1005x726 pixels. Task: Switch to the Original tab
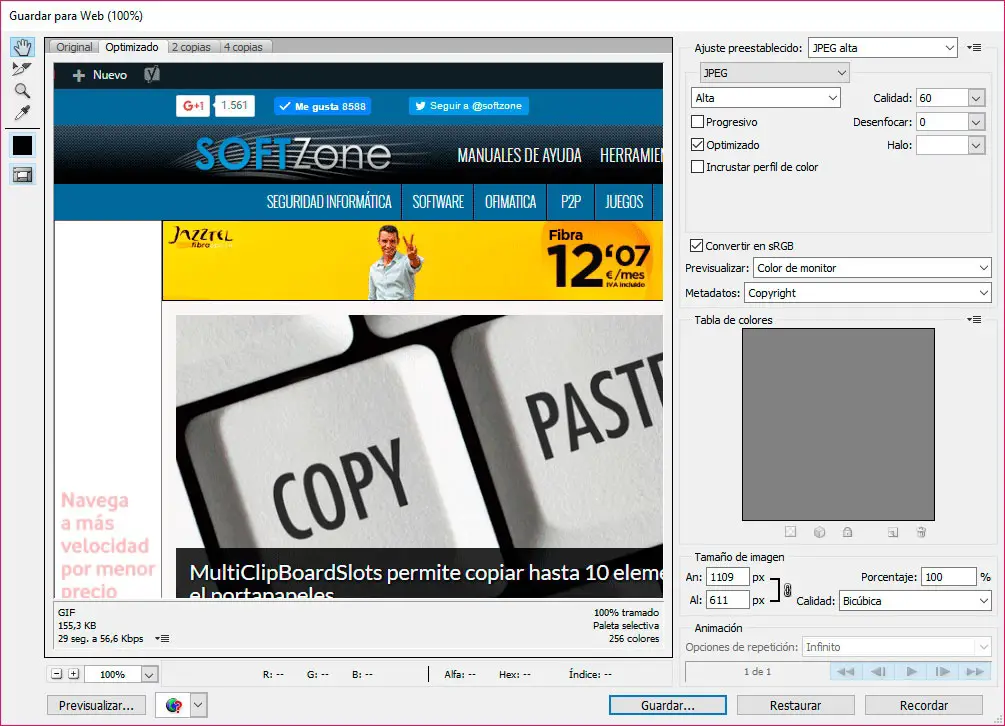tap(74, 47)
